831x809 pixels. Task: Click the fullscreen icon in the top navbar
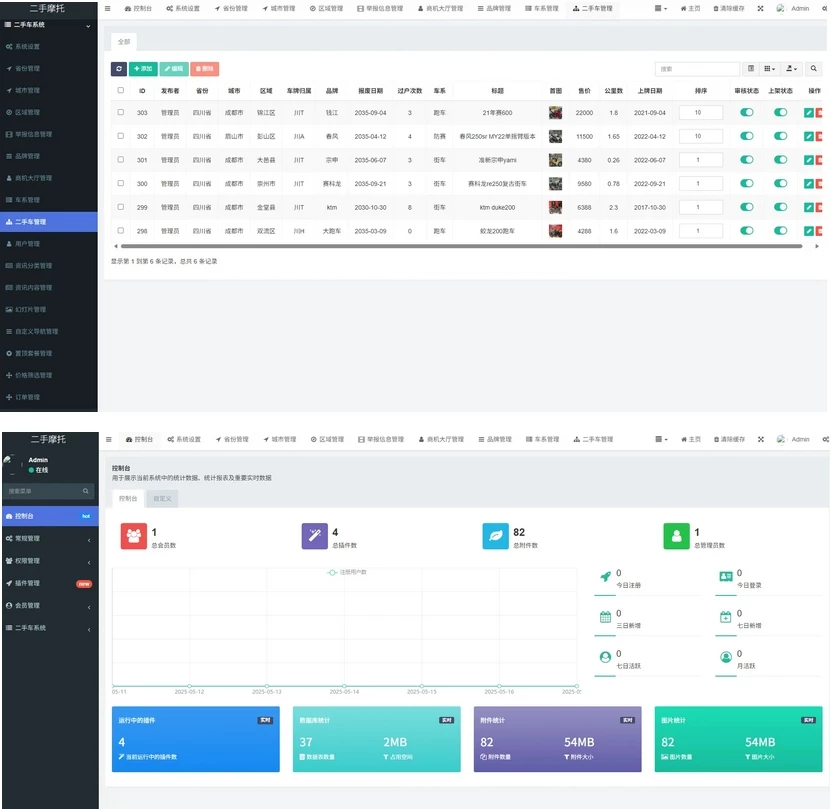(760, 8)
